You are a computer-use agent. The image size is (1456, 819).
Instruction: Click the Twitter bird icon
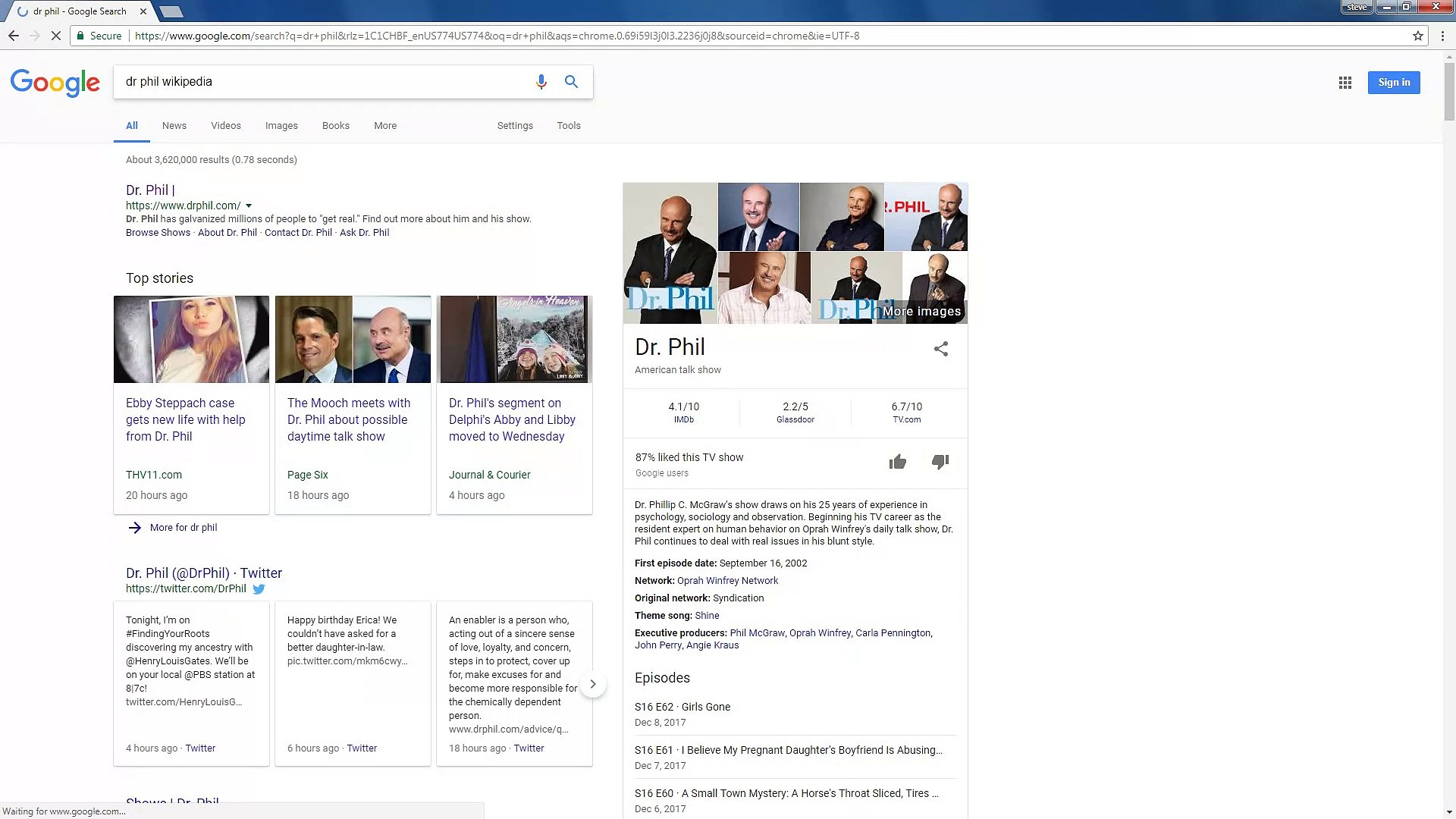tap(259, 589)
